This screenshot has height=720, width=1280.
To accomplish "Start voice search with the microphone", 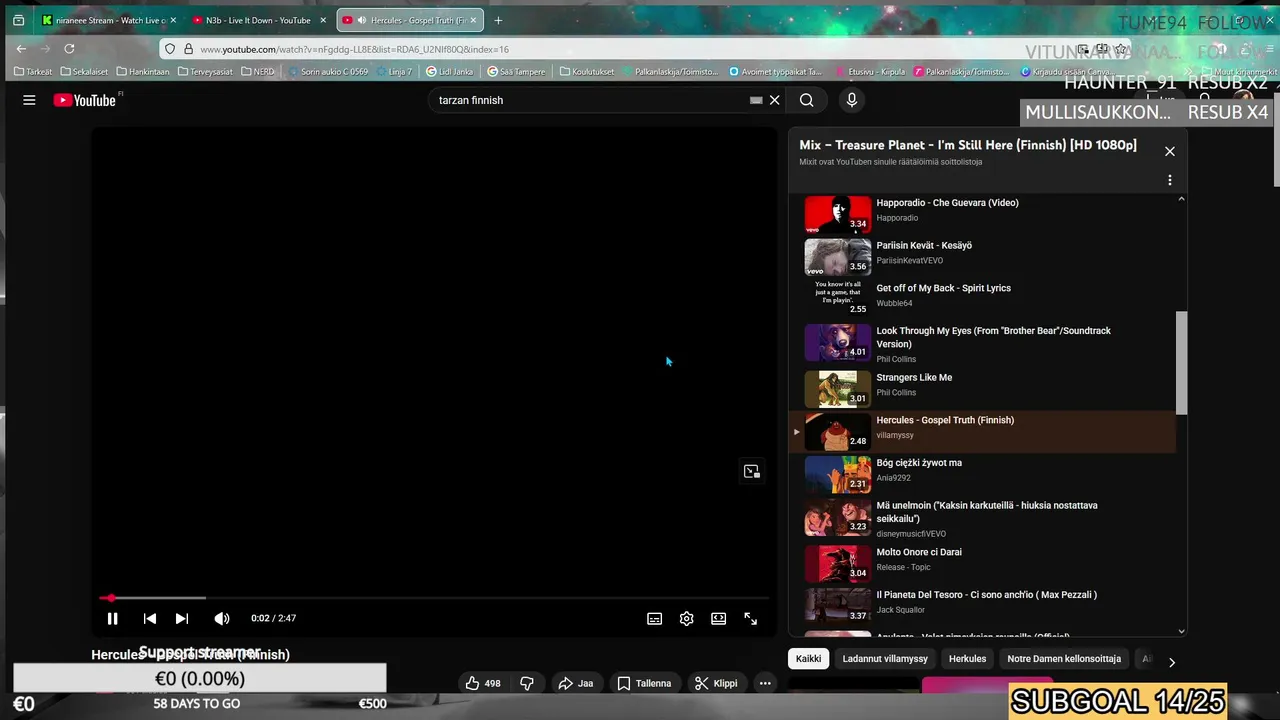I will pos(852,100).
